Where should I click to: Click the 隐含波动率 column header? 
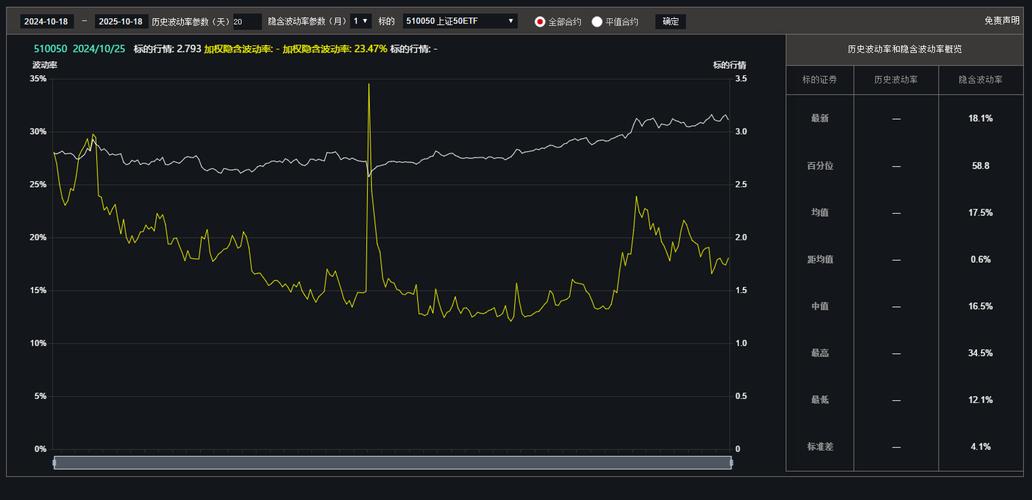(x=980, y=79)
